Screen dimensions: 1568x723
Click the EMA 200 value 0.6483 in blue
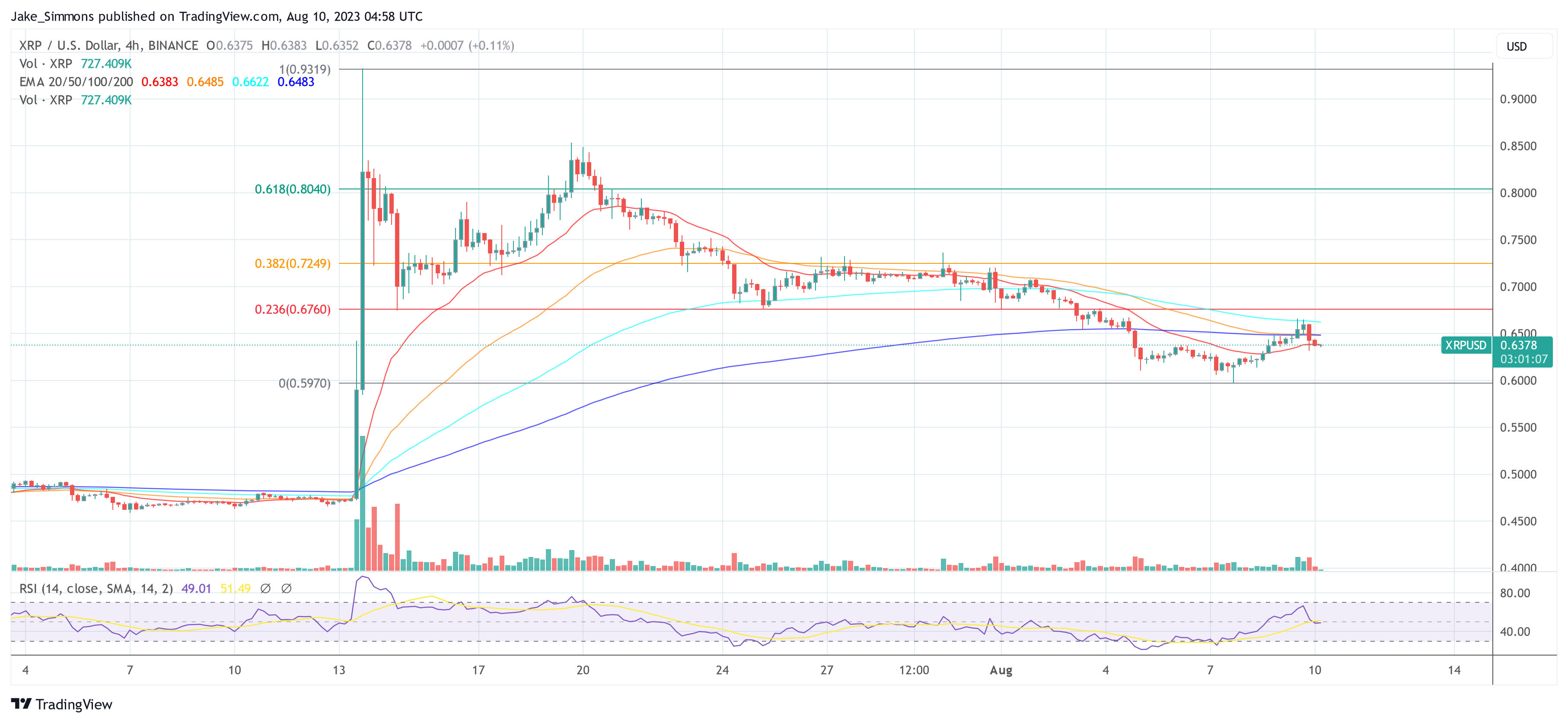click(296, 82)
